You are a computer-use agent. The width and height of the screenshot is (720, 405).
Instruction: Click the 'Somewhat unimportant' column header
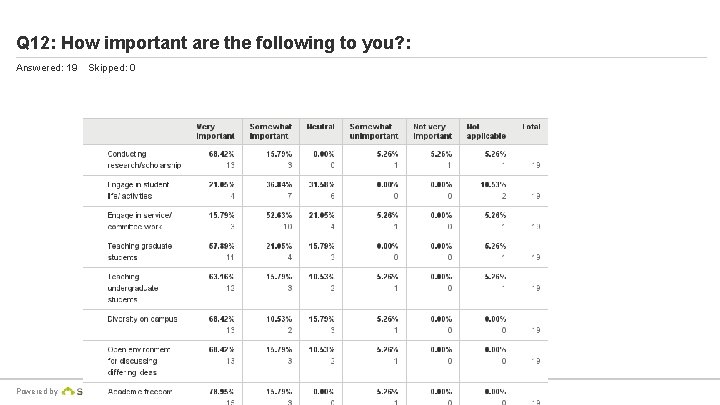[x=373, y=131]
